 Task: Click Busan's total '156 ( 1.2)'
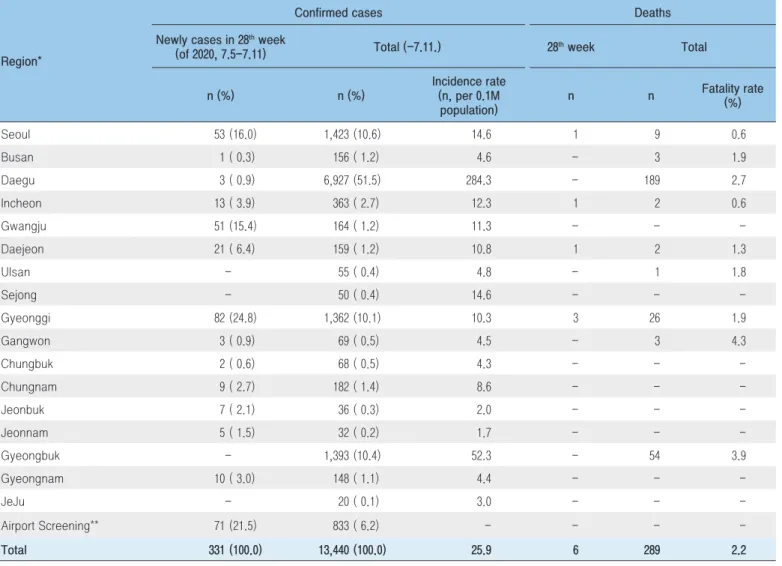click(356, 157)
